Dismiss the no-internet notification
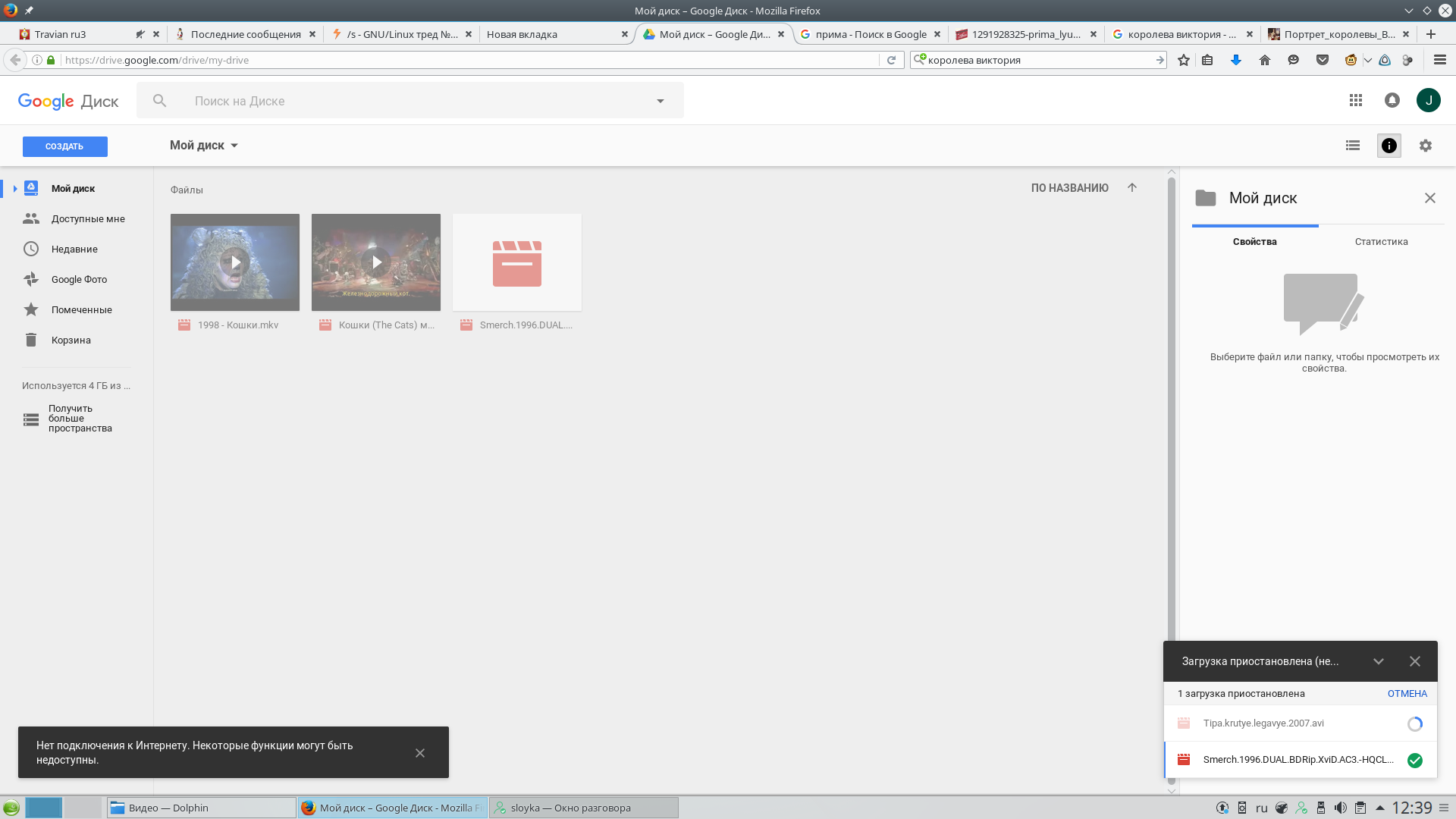1456x819 pixels. pyautogui.click(x=420, y=753)
